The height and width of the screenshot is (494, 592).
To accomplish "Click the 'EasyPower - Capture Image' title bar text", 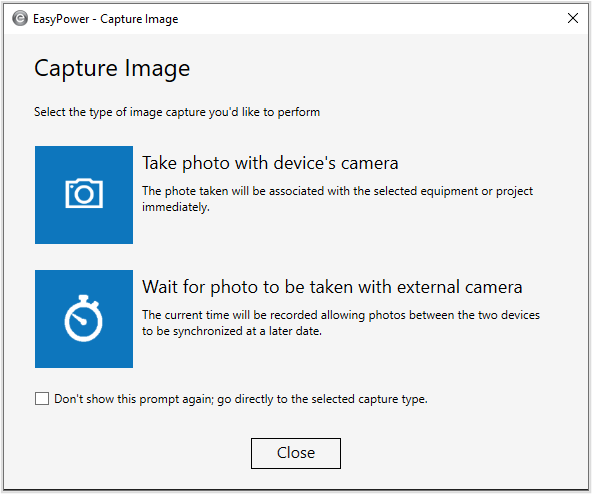I will (105, 19).
